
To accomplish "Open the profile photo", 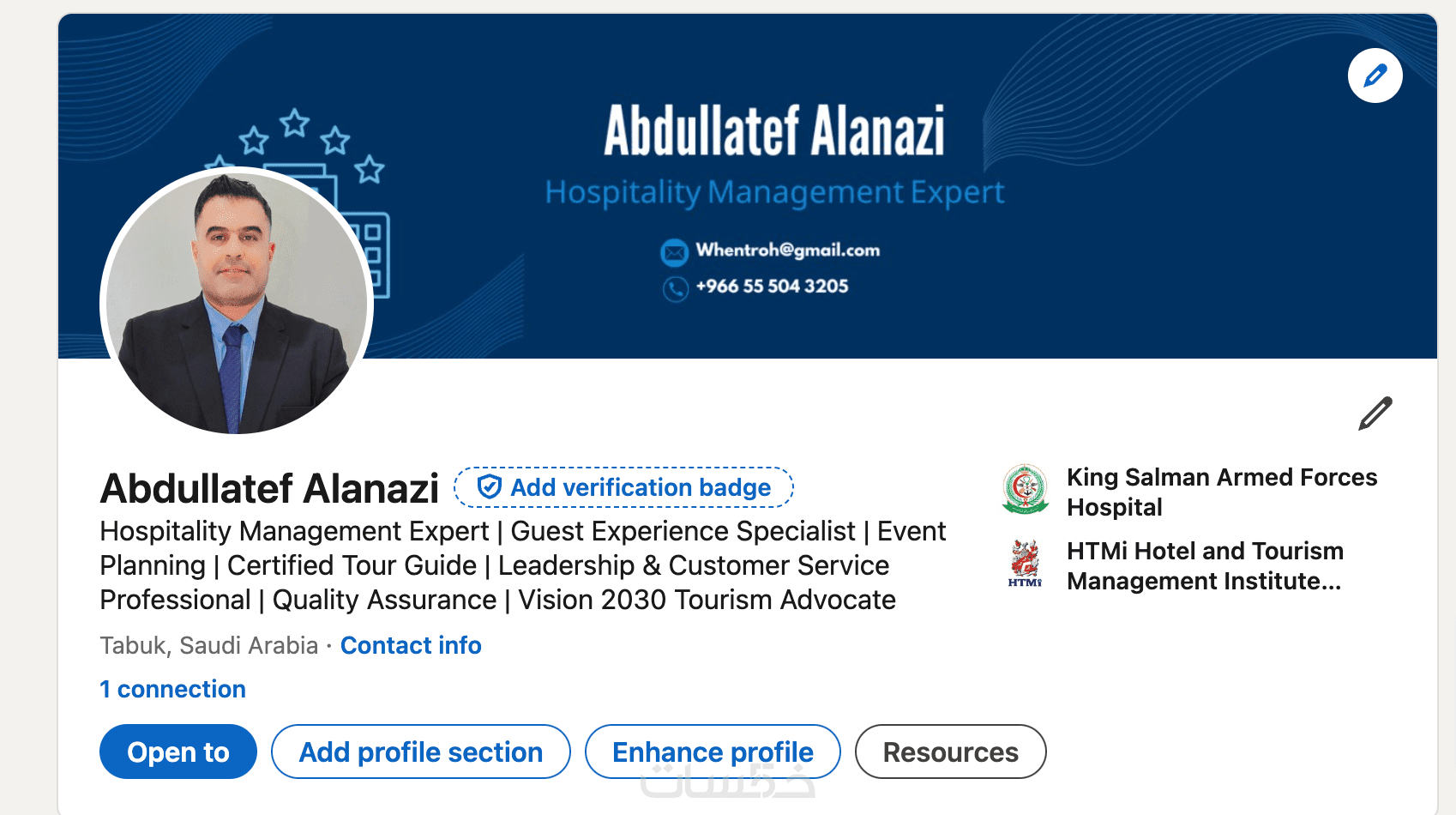I will 236,302.
